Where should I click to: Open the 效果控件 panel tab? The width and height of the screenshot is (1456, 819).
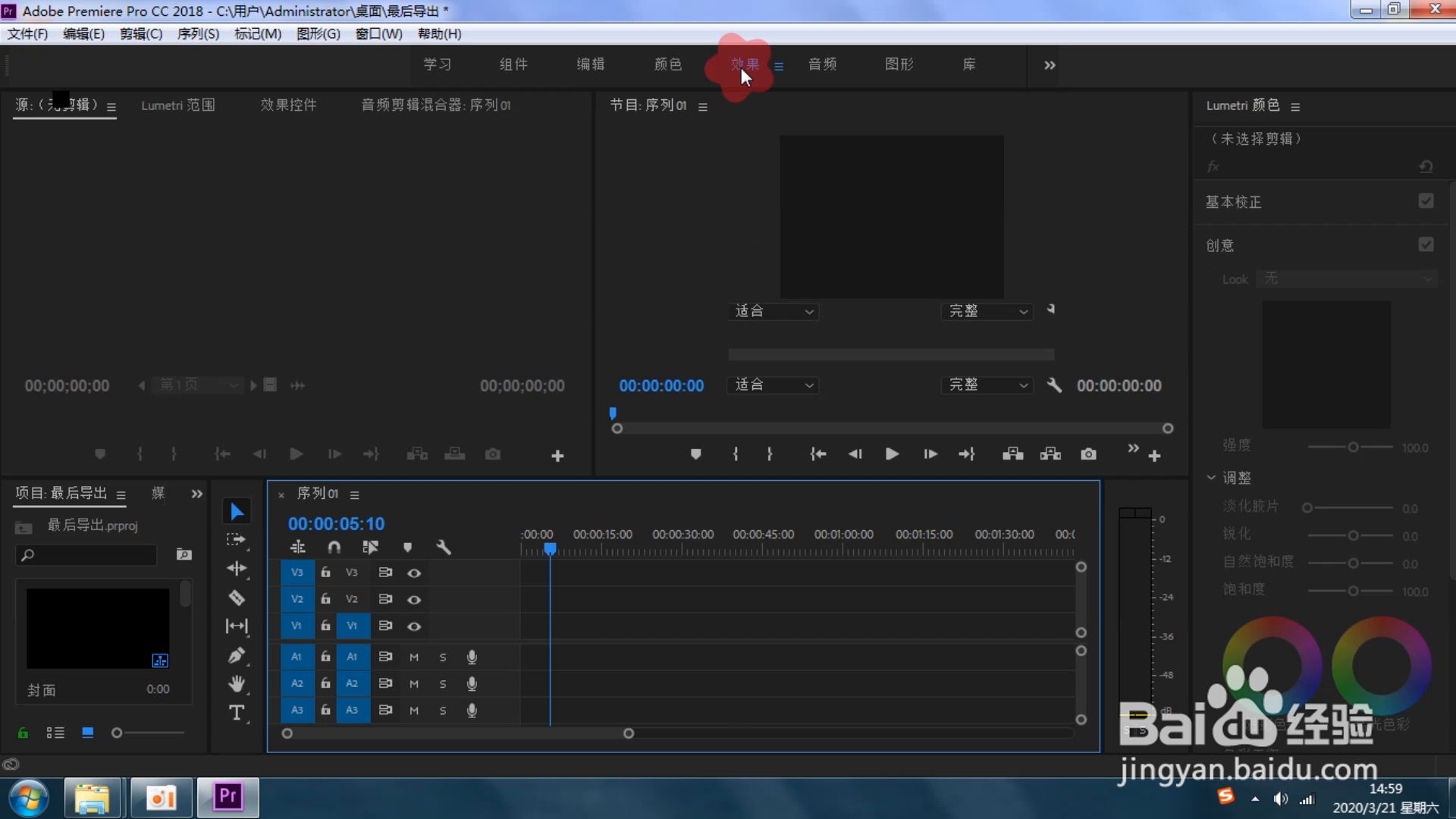[288, 105]
